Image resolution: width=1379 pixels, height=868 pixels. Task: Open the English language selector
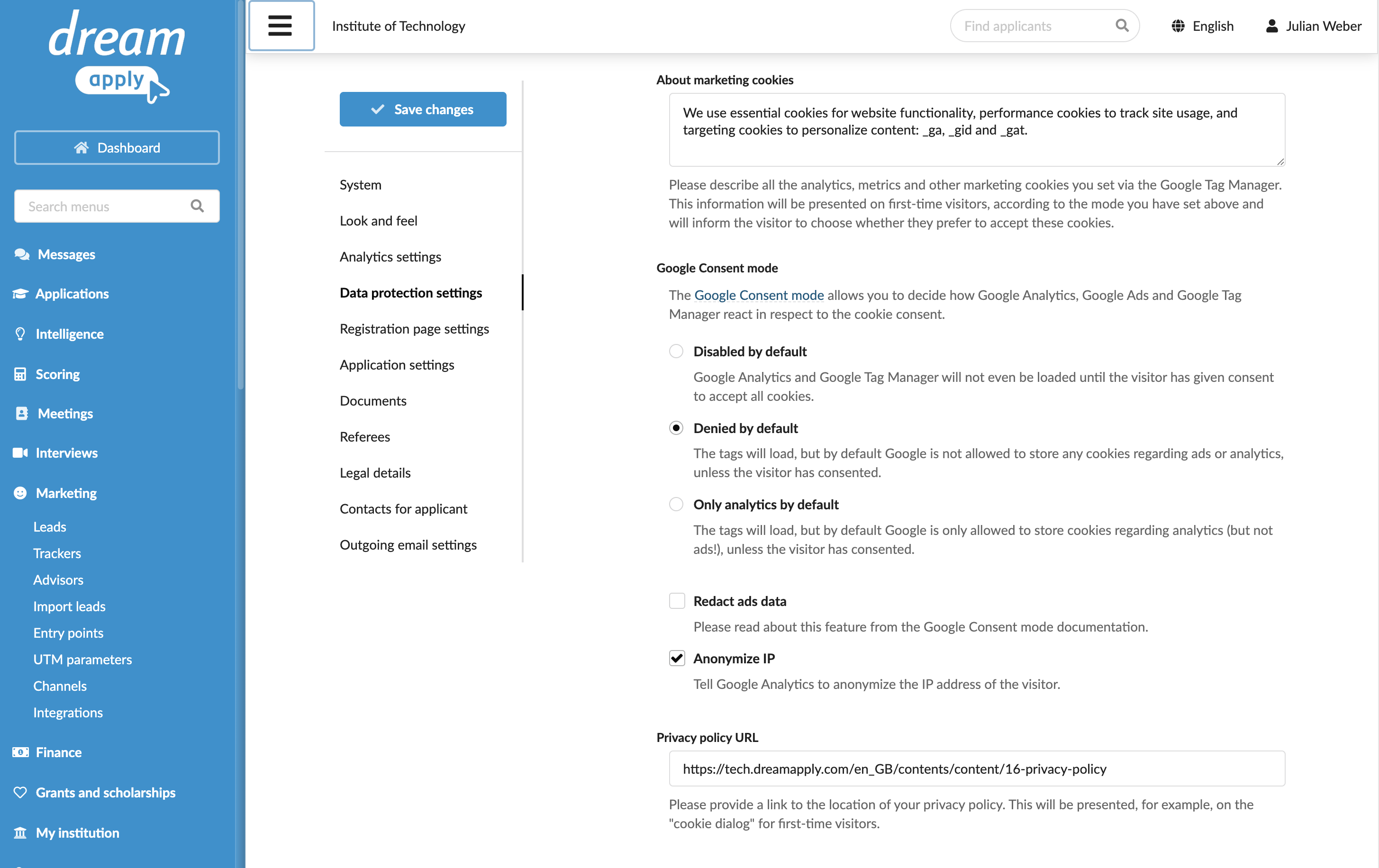(x=1202, y=26)
